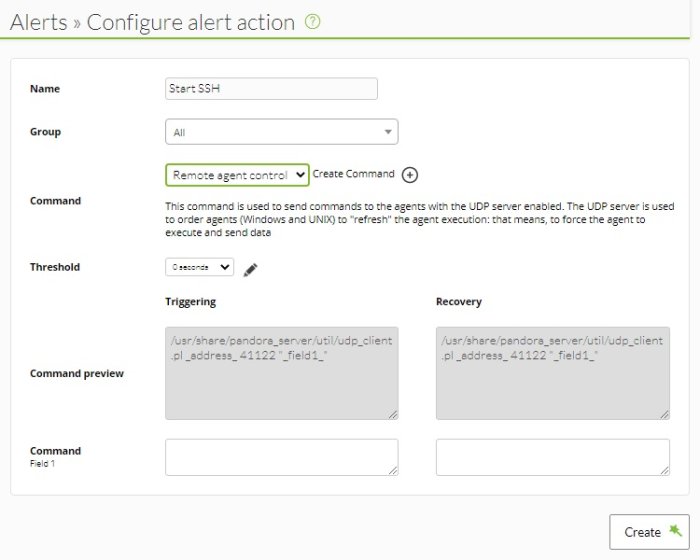Screen dimensions: 700x560
Task: Click the Recovery column heading
Action: 459,302
